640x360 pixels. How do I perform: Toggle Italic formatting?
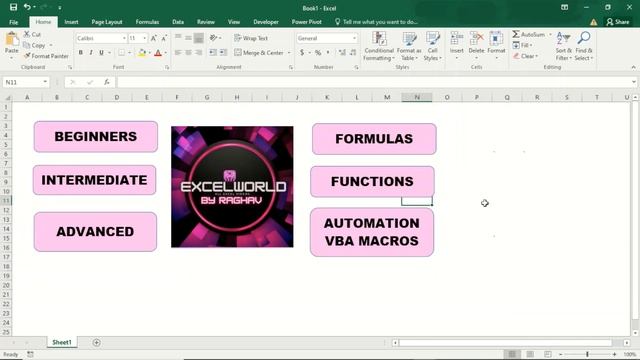coord(91,53)
